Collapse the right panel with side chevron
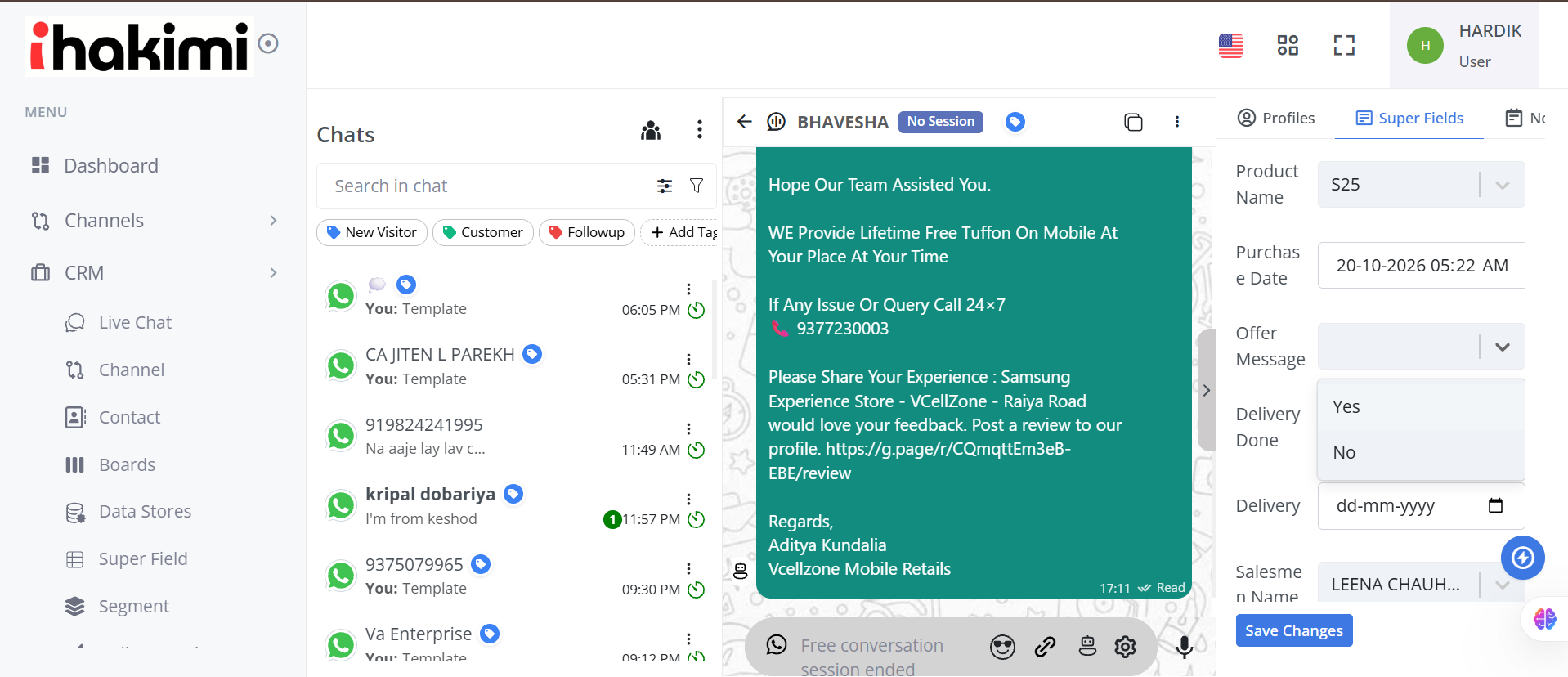This screenshot has width=1568, height=677. click(1207, 390)
